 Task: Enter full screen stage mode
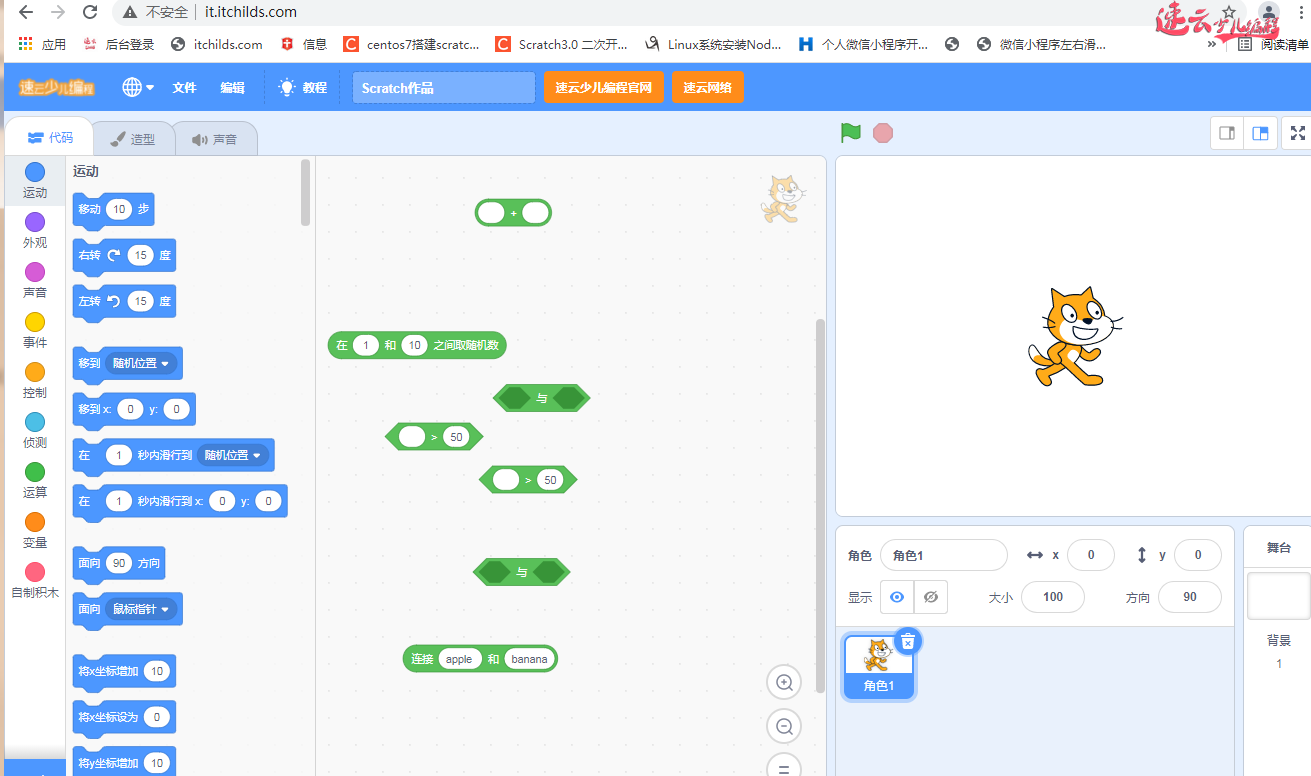1297,133
